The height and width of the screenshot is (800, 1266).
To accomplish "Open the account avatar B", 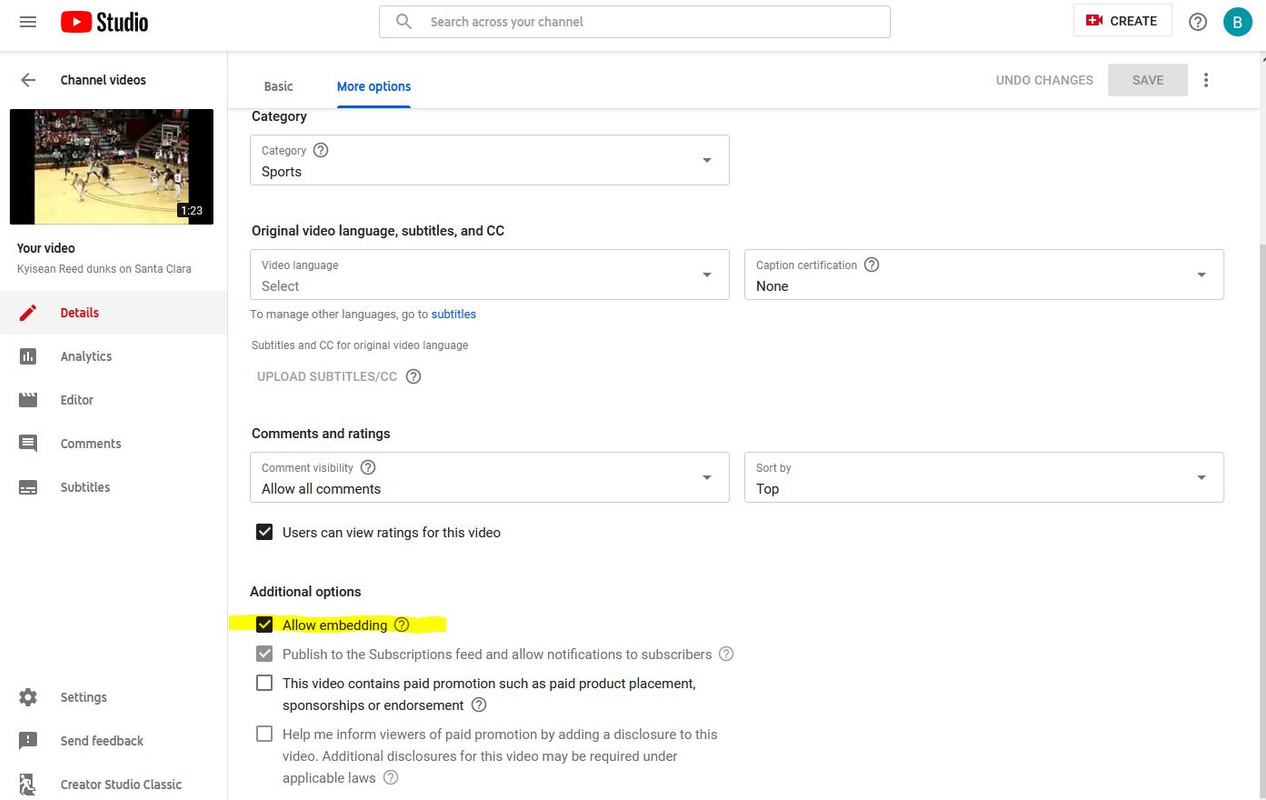I will [1238, 21].
